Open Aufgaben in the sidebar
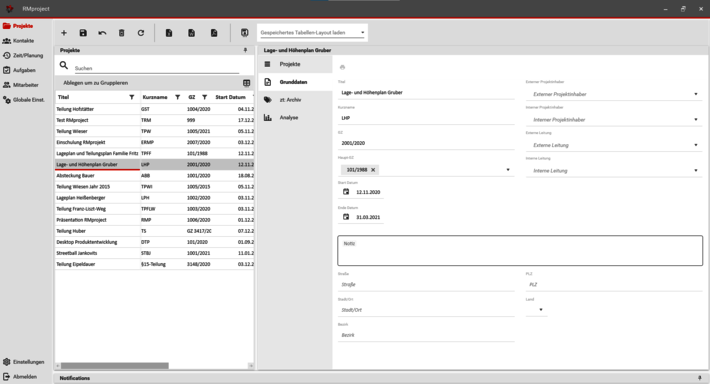Screen dimensions: 710x384 click(19, 70)
